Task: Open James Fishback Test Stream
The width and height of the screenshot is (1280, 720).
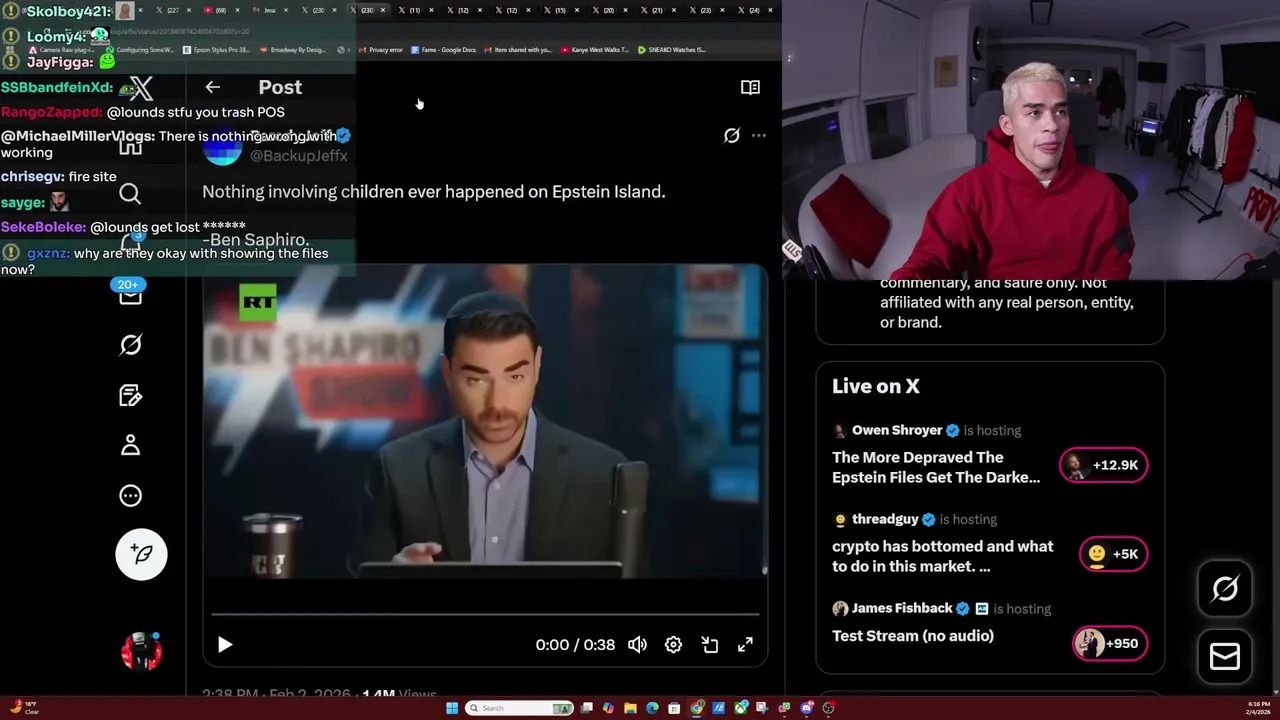Action: coord(913,635)
